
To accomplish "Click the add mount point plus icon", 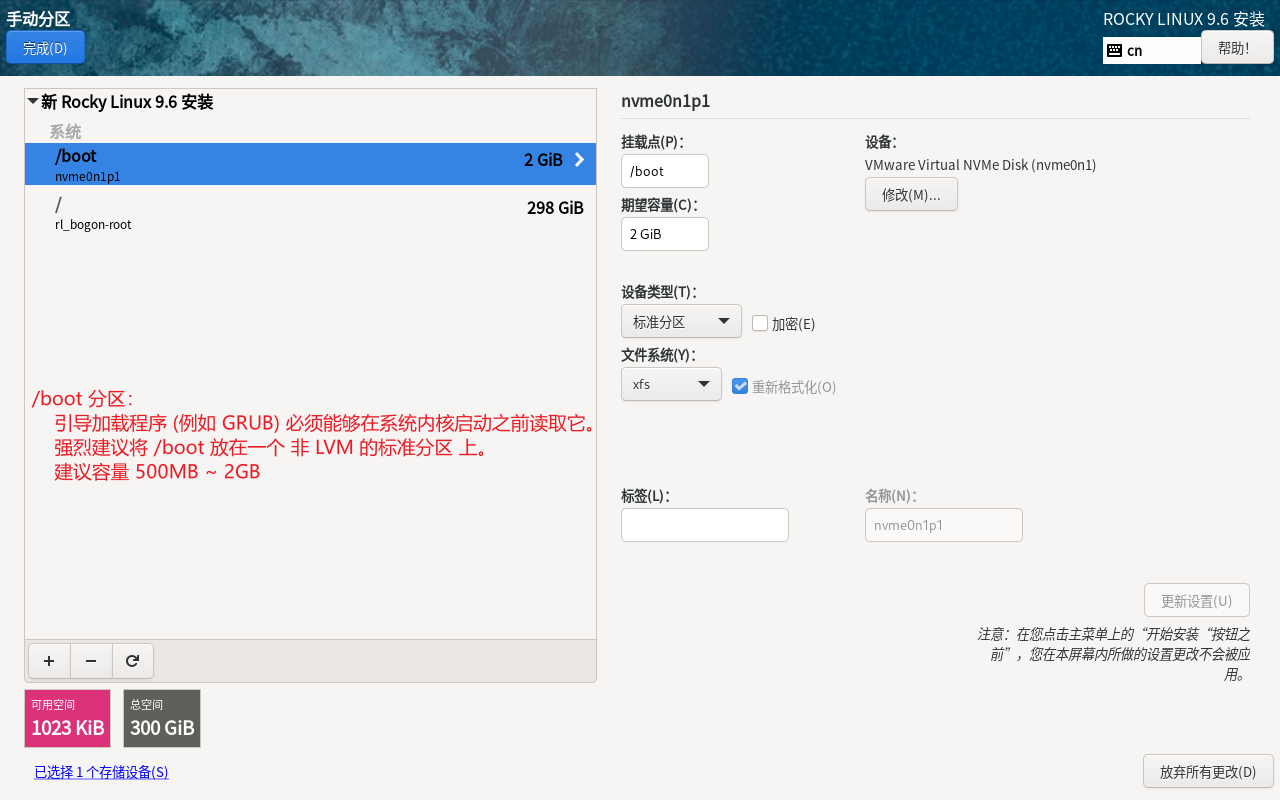I will click(x=49, y=661).
